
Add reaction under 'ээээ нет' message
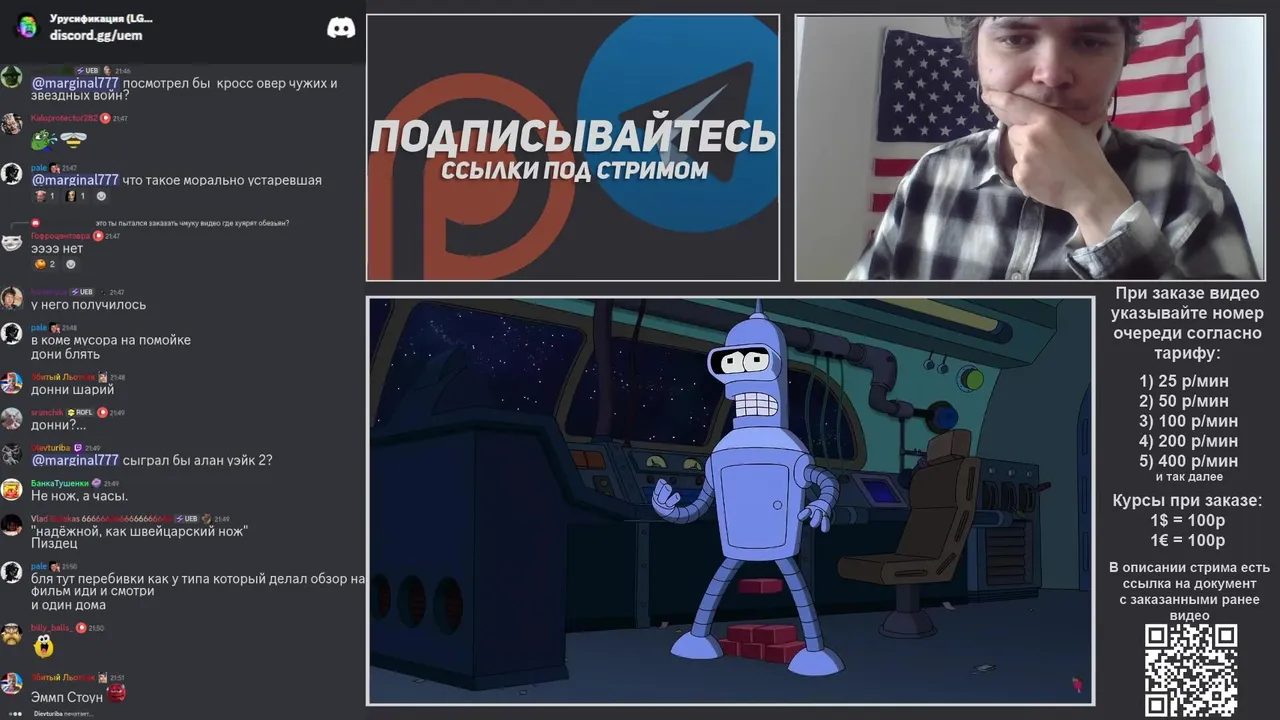tap(70, 264)
